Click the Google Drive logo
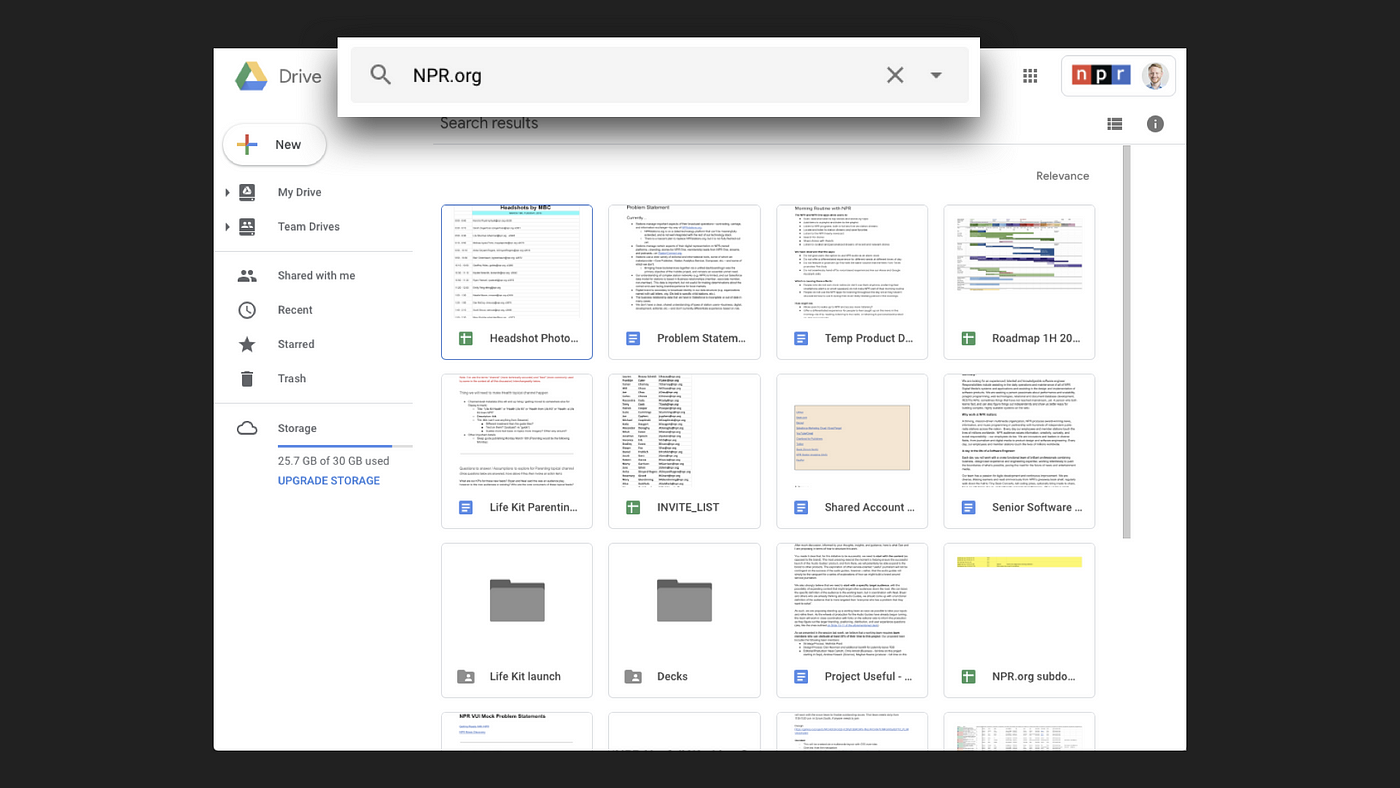Screen dimensions: 1400x788 250,76
